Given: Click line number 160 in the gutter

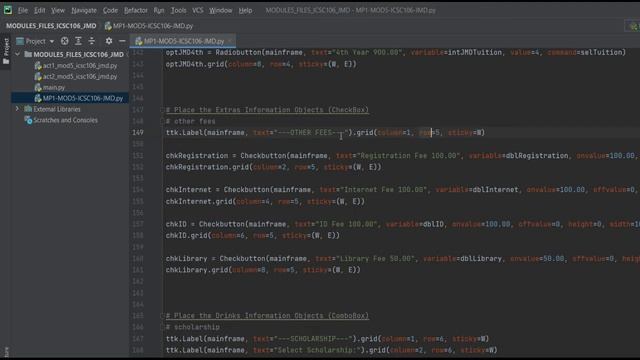Looking at the screenshot, I should point(138,258).
